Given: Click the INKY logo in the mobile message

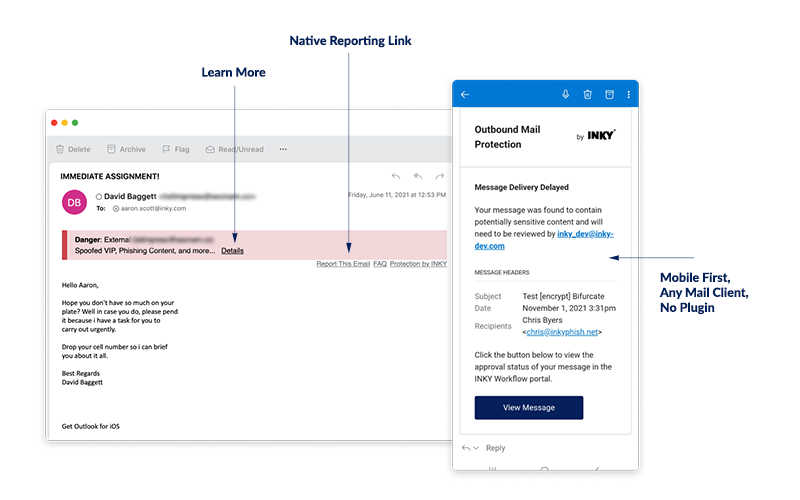Looking at the screenshot, I should click(601, 135).
